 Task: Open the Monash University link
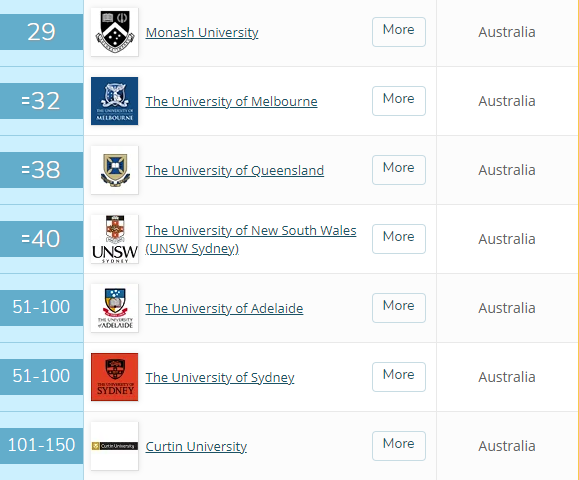tap(202, 32)
